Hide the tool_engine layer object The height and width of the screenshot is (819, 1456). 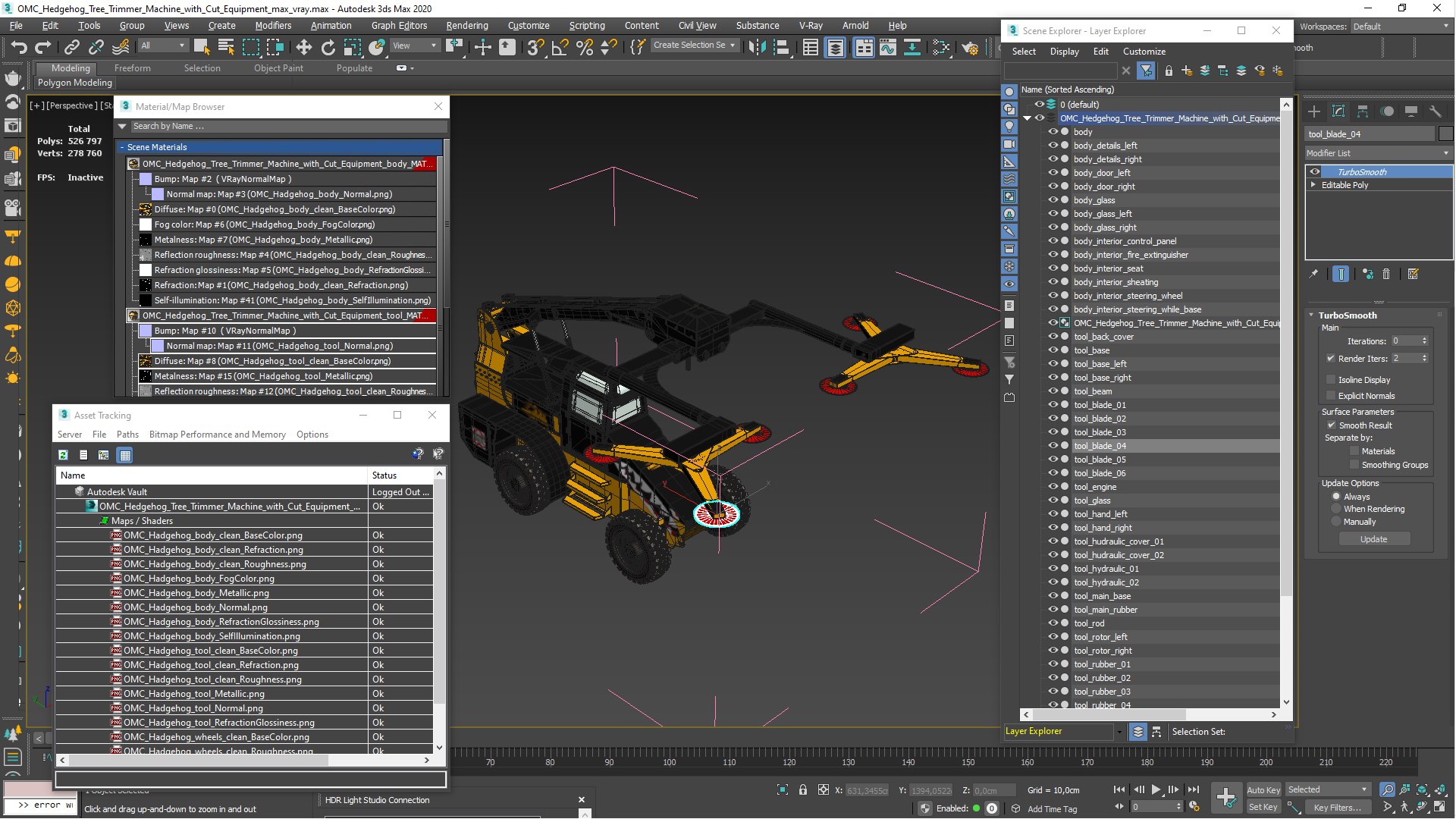(x=1053, y=487)
